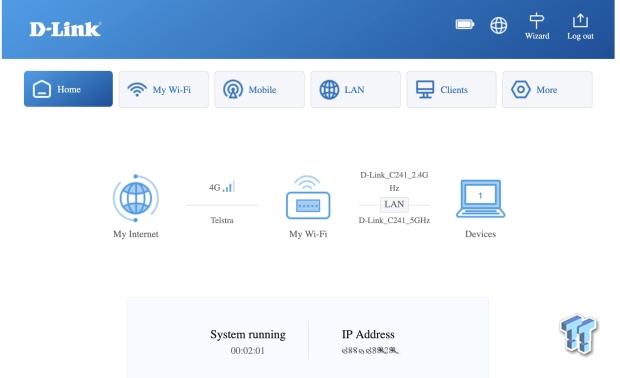Open the language globe icon in header

[x=499, y=25]
